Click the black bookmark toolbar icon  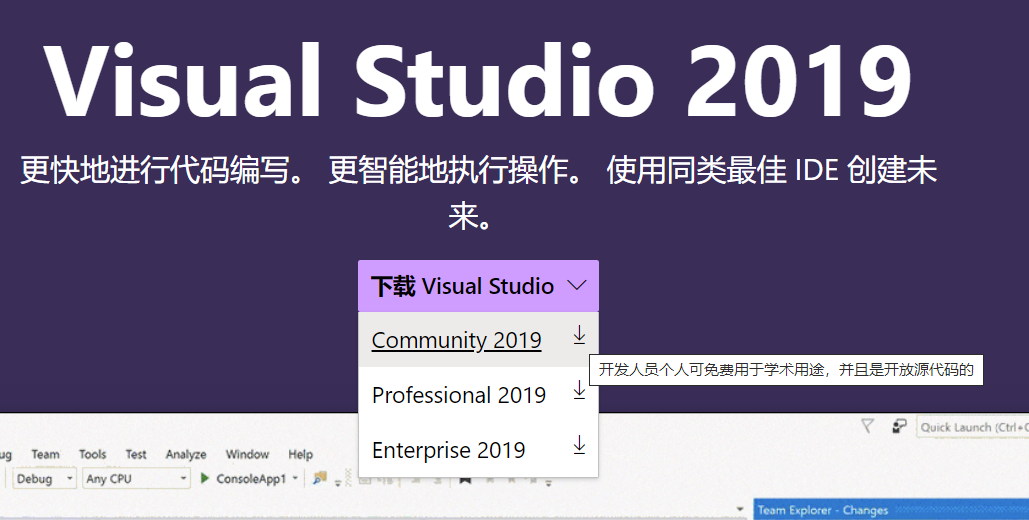465,479
